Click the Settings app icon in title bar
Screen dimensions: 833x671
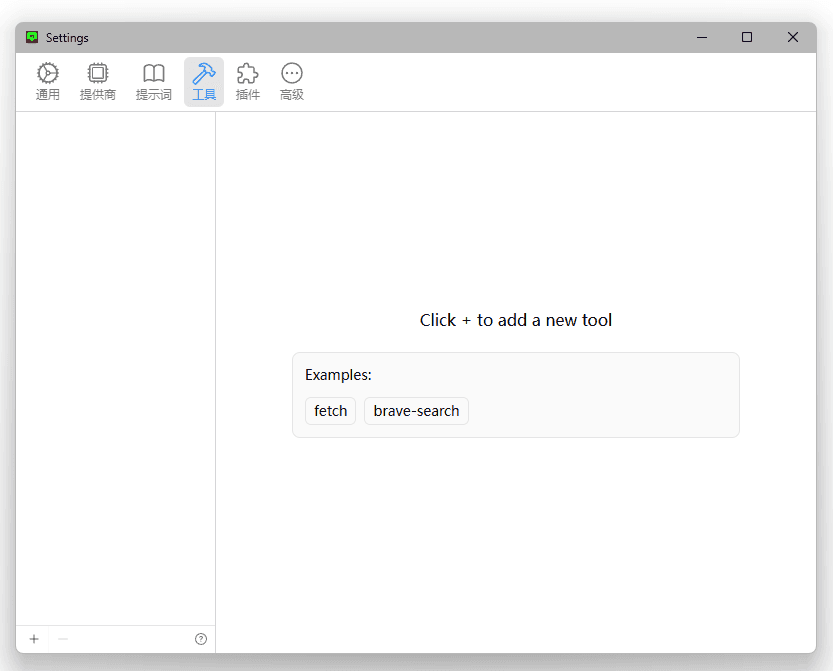32,37
